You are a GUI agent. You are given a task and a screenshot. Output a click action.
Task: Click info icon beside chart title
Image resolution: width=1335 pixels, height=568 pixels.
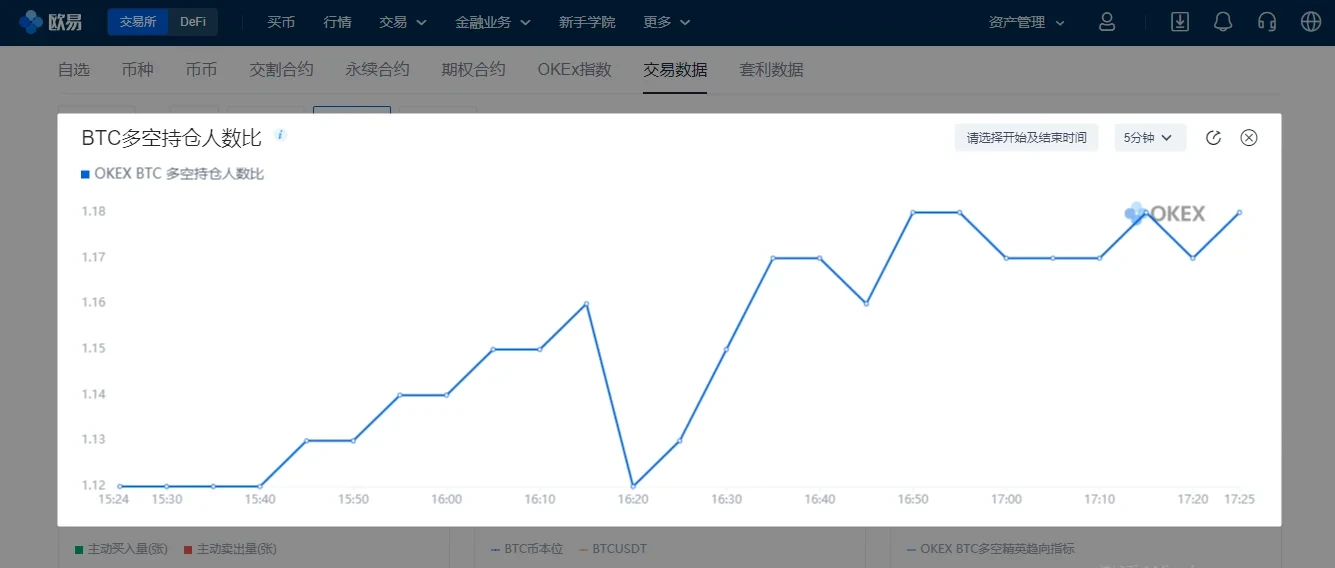click(281, 135)
